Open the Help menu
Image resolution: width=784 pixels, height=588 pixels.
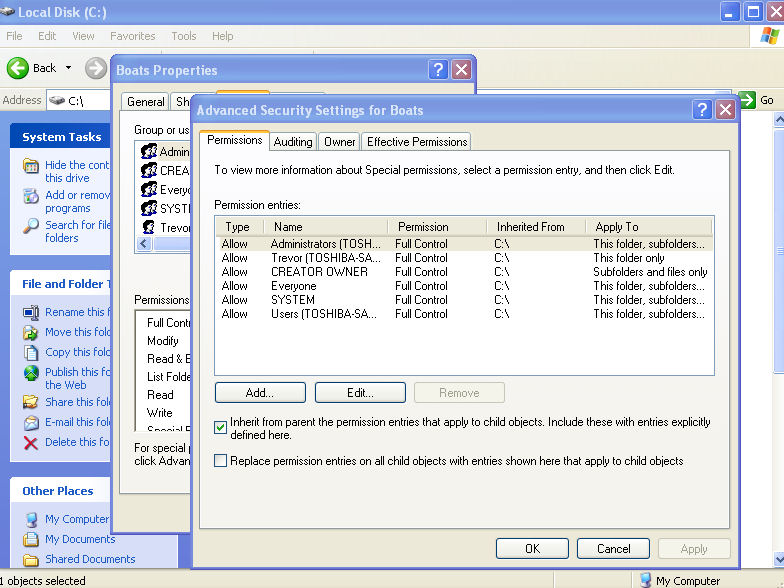pyautogui.click(x=222, y=36)
